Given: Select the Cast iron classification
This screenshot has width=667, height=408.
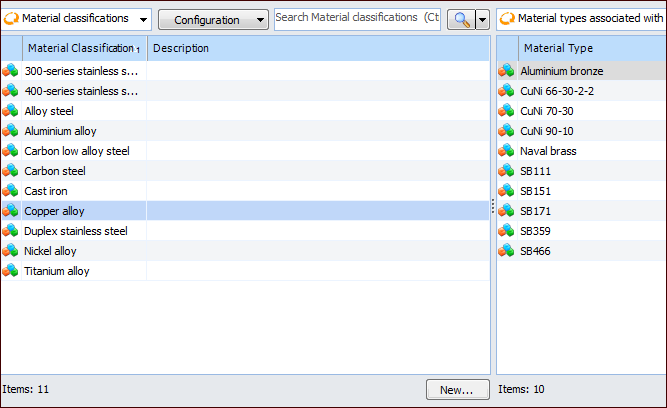Looking at the screenshot, I should click(x=46, y=191).
